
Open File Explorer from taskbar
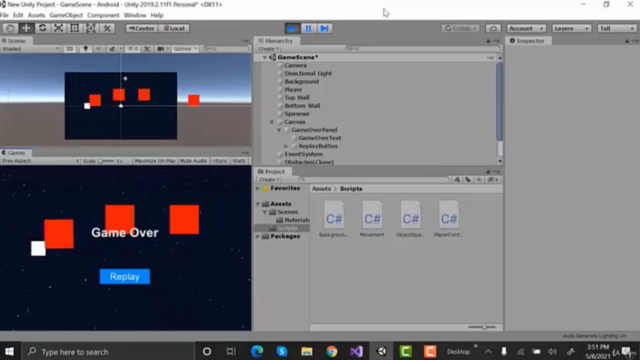307,351
